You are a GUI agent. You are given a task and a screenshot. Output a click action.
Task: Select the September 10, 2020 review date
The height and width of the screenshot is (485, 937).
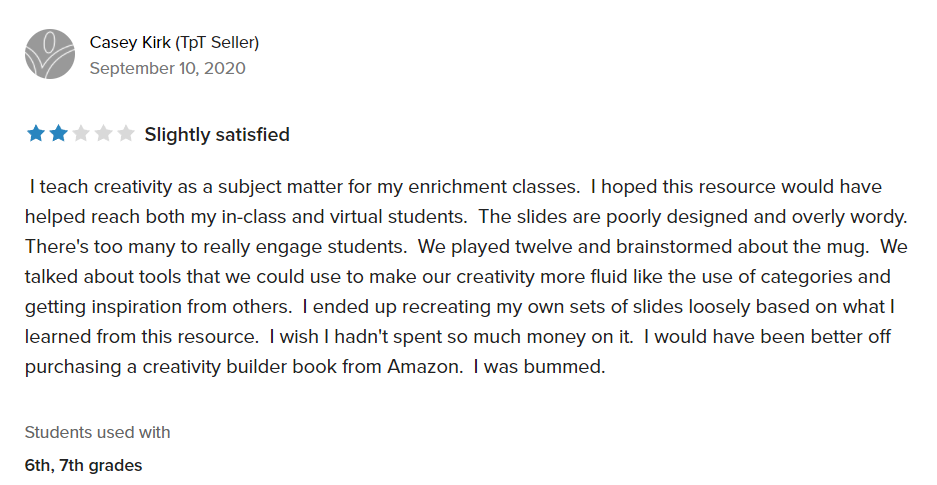[x=167, y=68]
